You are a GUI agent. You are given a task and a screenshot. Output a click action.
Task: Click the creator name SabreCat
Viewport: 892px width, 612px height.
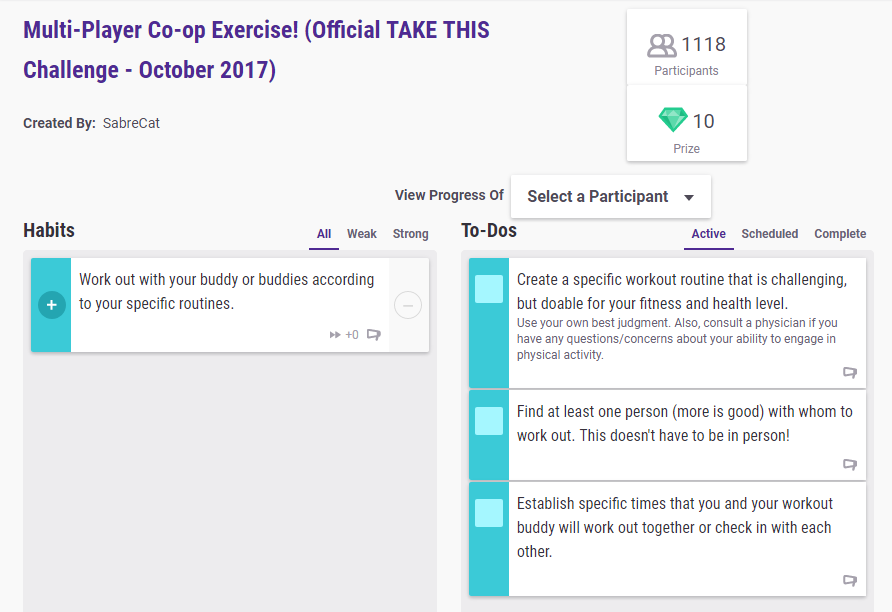(131, 124)
